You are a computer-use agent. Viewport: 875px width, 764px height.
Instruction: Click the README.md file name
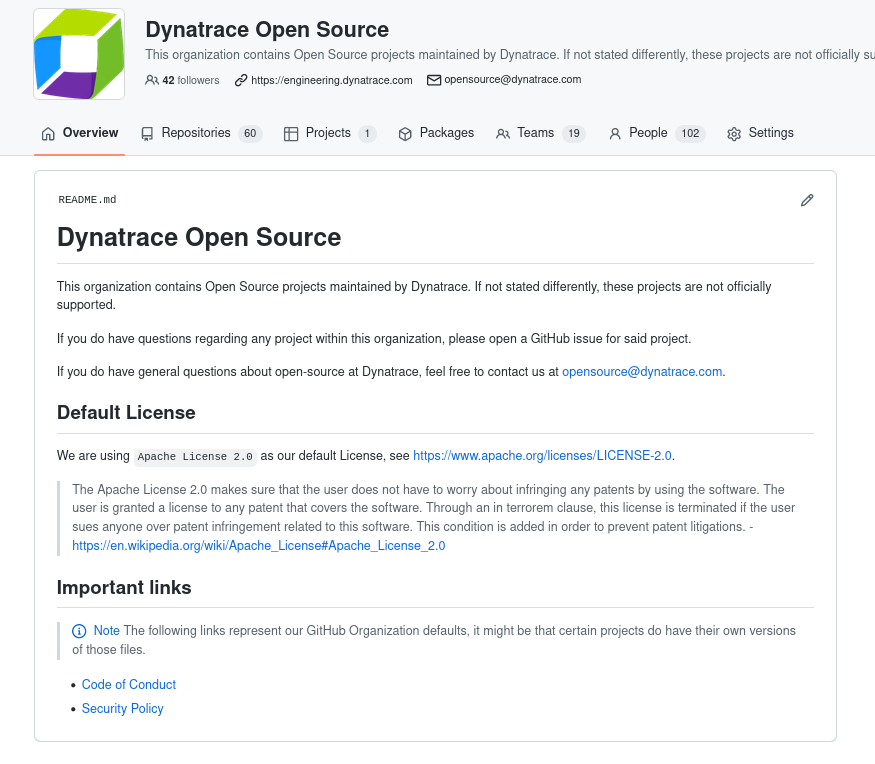(x=87, y=200)
